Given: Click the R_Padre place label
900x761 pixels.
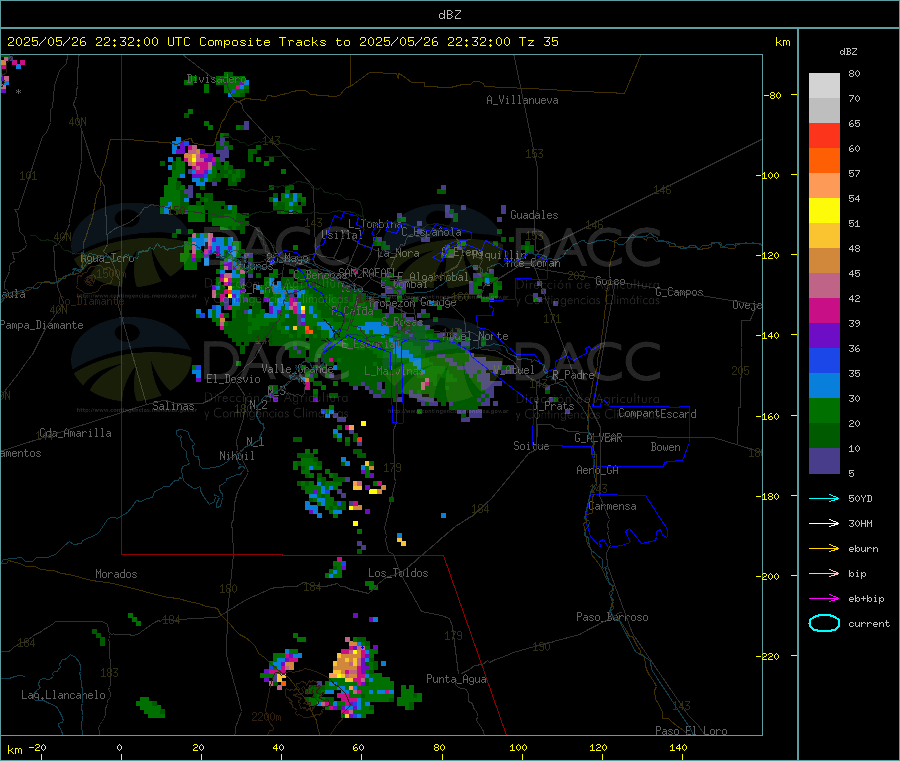Looking at the screenshot, I should coord(573,375).
